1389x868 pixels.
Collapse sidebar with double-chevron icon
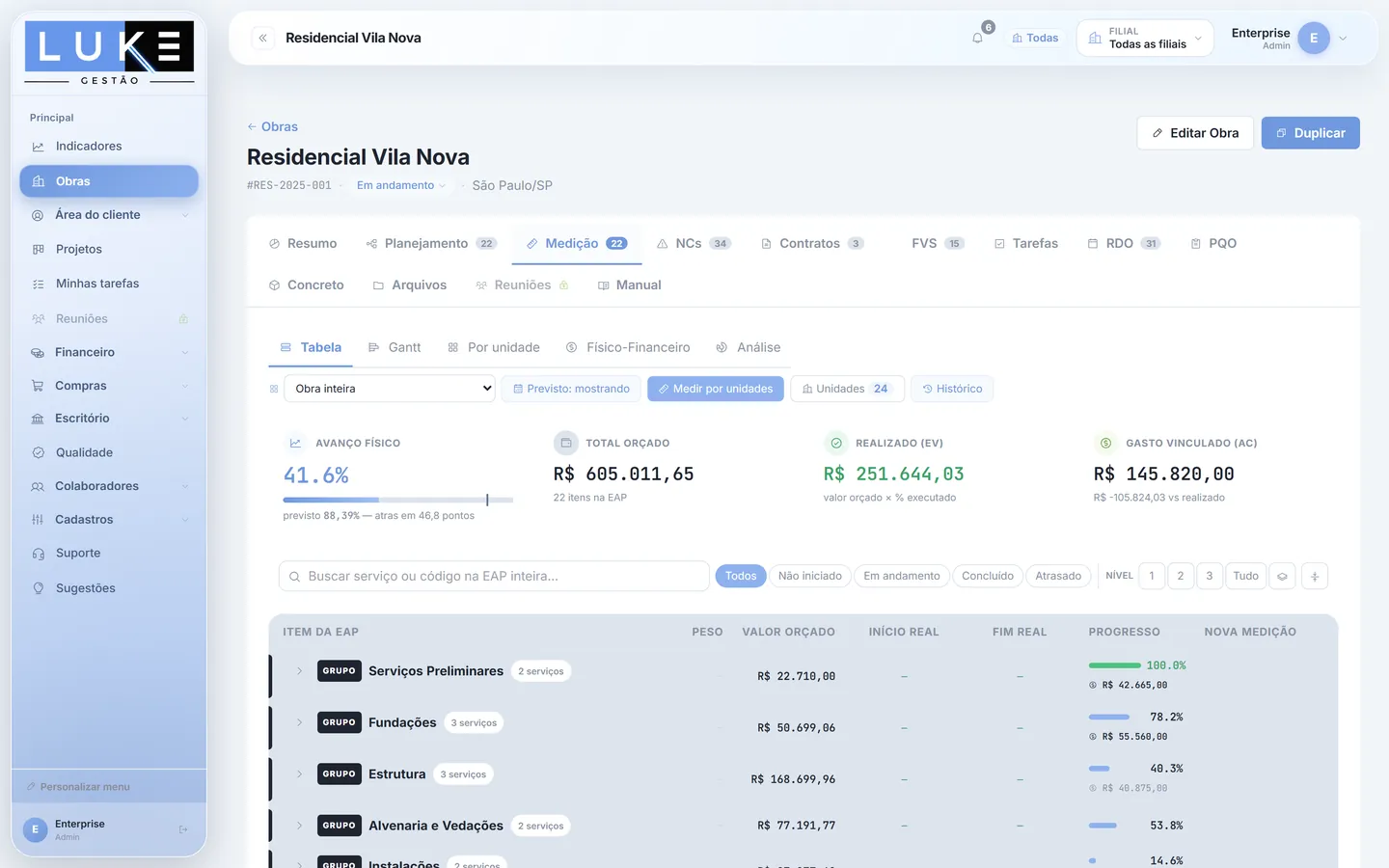pyautogui.click(x=262, y=38)
